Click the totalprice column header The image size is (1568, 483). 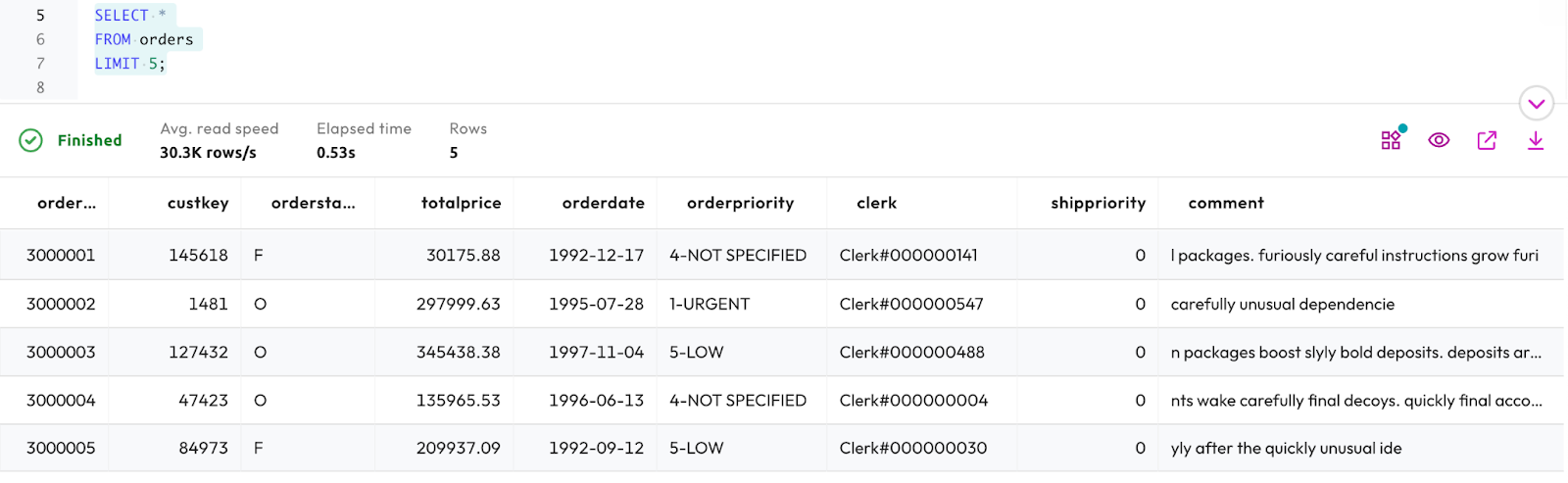[x=461, y=203]
